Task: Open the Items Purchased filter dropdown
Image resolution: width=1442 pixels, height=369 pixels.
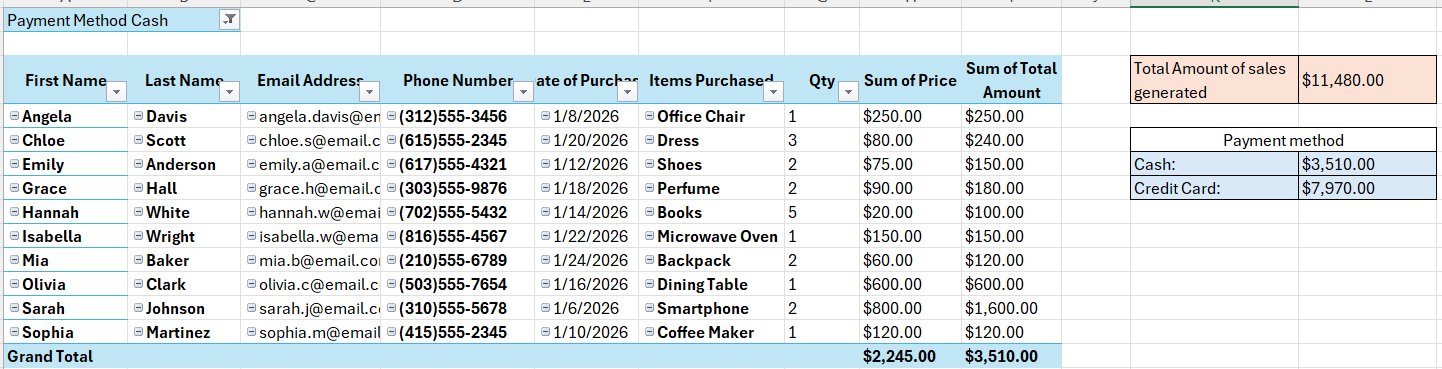Action: tap(774, 92)
